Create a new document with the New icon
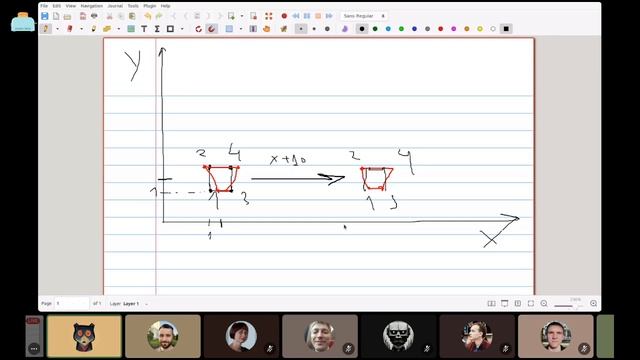 pyautogui.click(x=56, y=16)
